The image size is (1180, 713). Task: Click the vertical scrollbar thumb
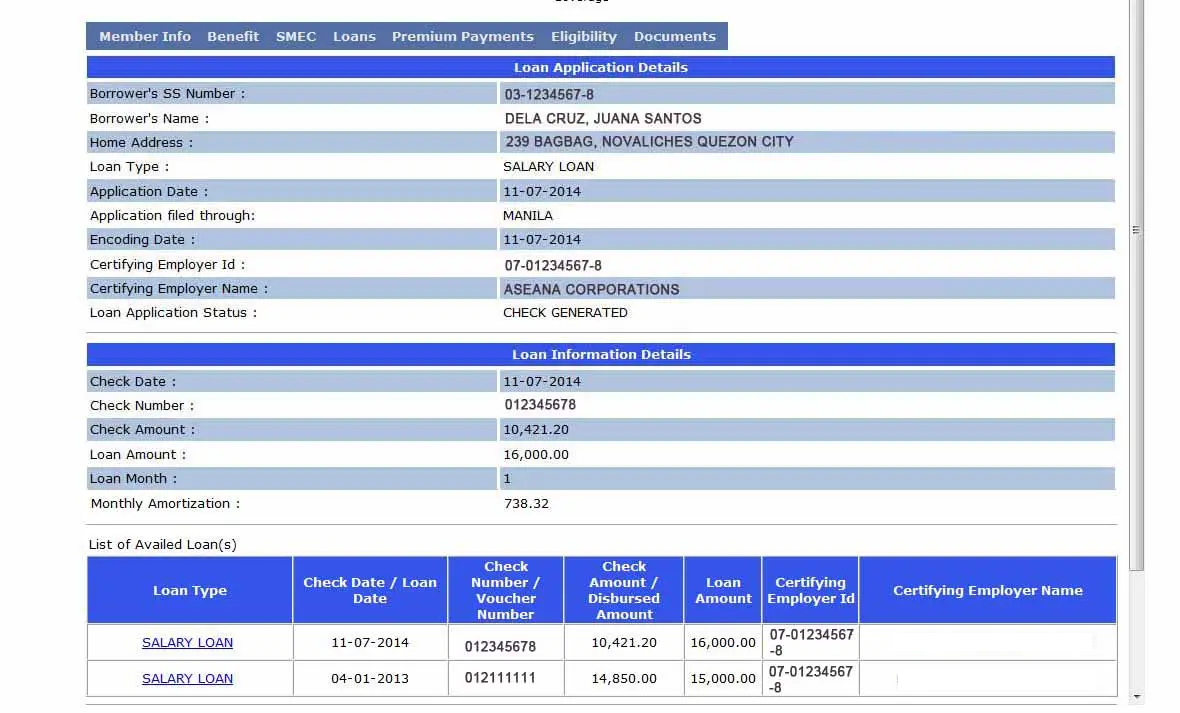[1136, 286]
